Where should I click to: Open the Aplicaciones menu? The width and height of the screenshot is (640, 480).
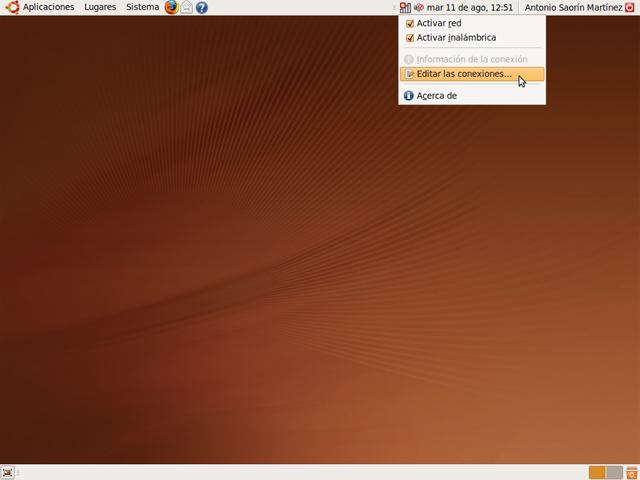(48, 7)
